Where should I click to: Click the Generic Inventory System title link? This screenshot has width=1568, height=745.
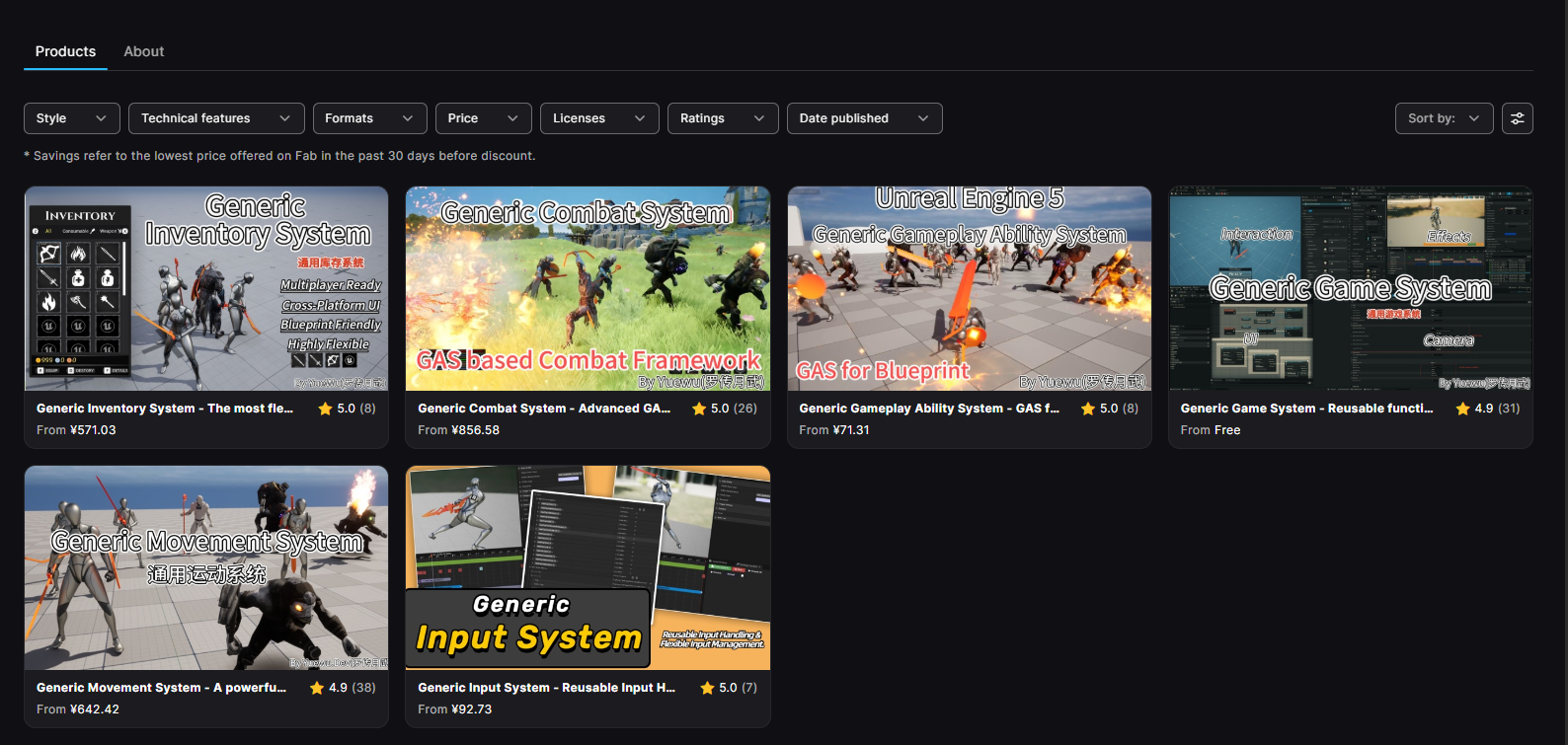click(x=165, y=409)
